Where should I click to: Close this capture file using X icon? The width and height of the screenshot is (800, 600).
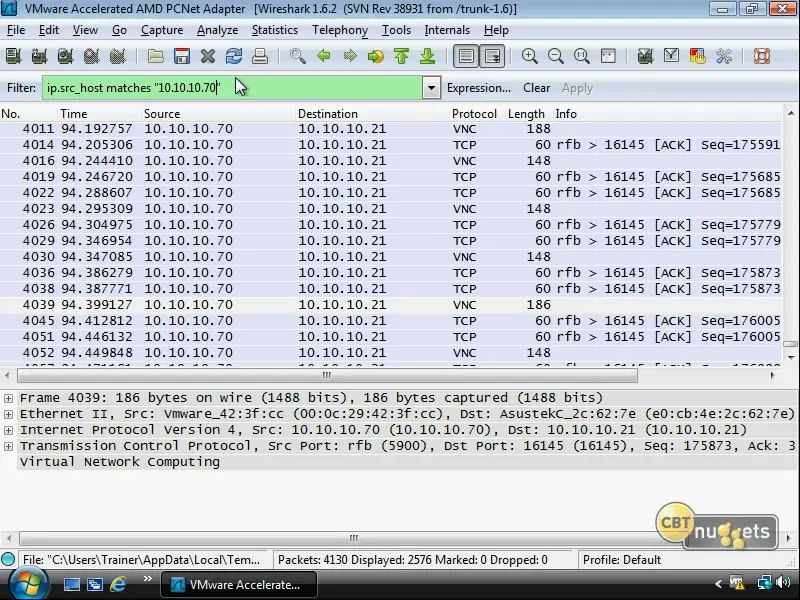[x=208, y=56]
